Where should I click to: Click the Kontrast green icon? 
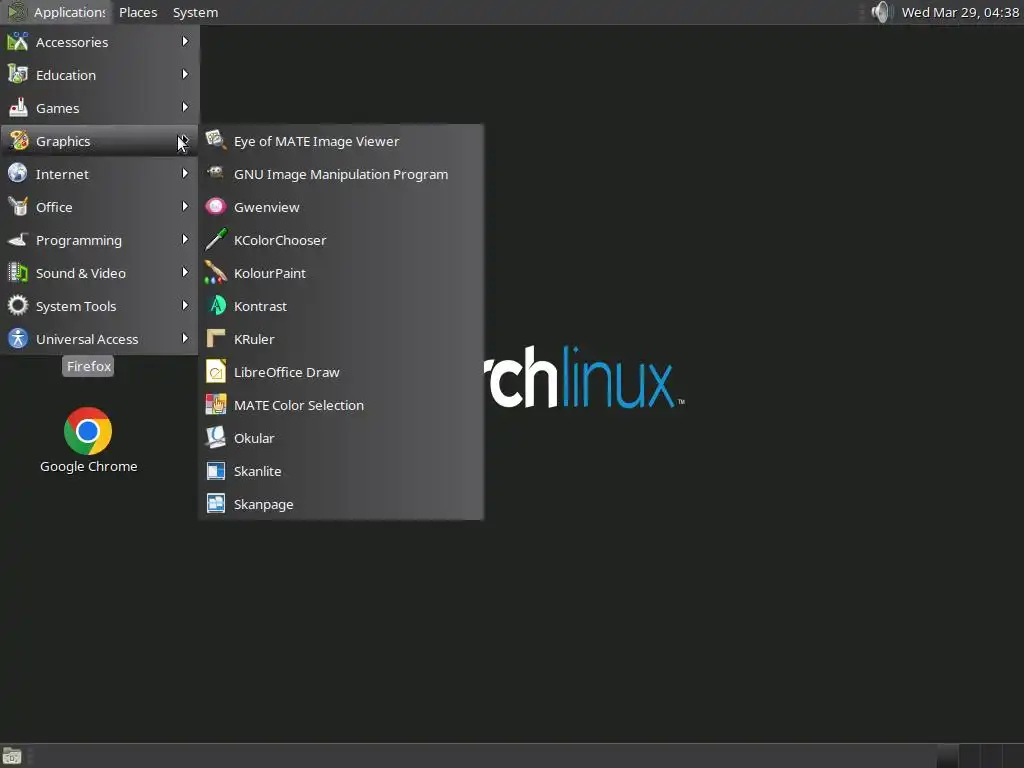[216, 306]
